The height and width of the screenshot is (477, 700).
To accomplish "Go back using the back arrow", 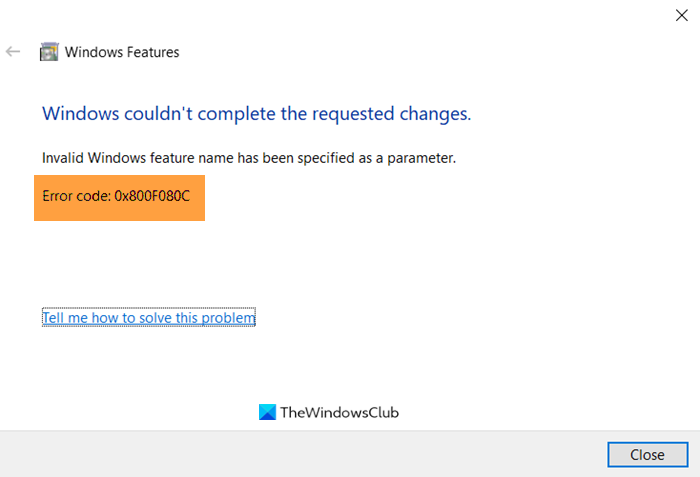I will tap(13, 52).
